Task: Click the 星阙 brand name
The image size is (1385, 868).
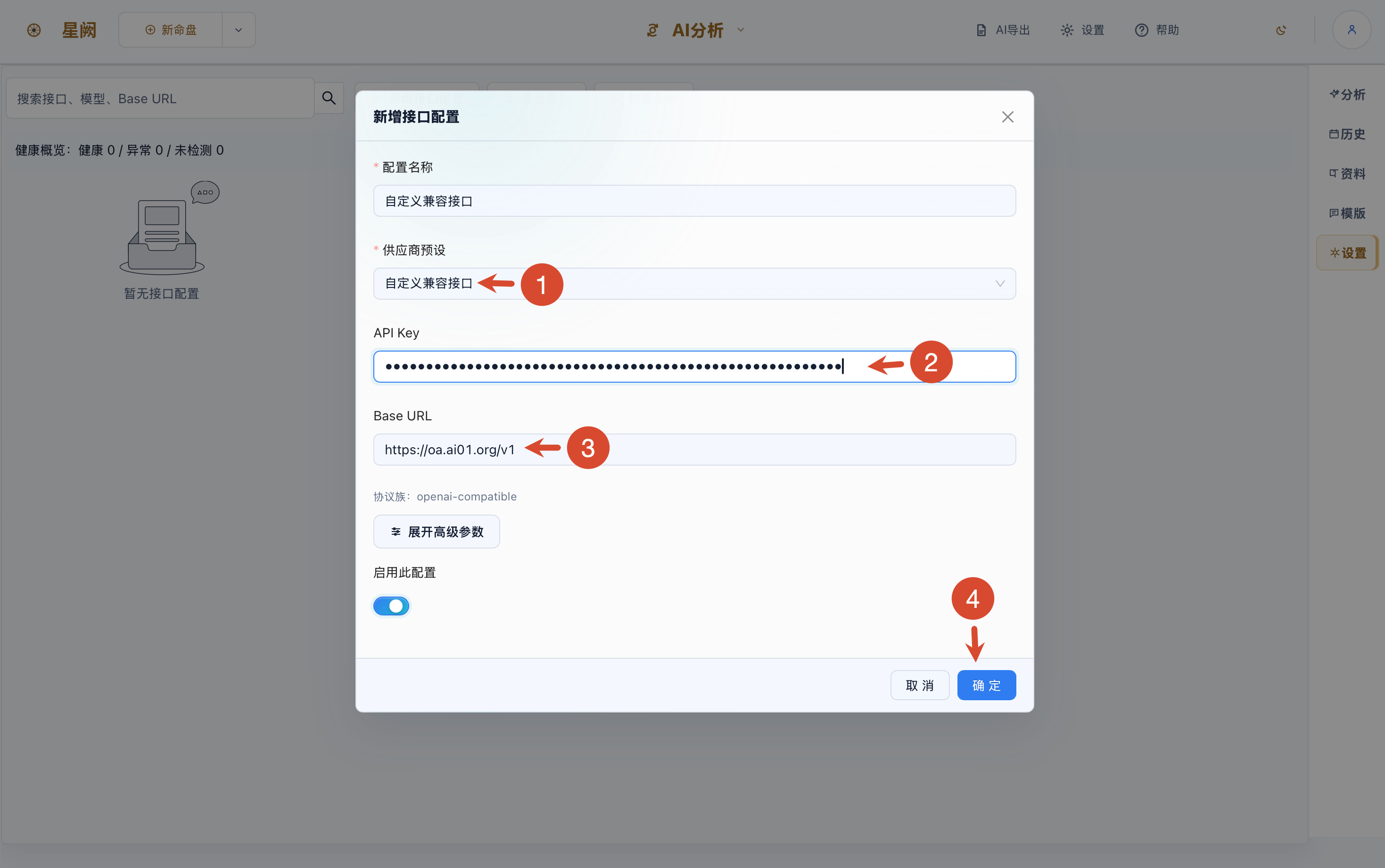Action: (79, 30)
